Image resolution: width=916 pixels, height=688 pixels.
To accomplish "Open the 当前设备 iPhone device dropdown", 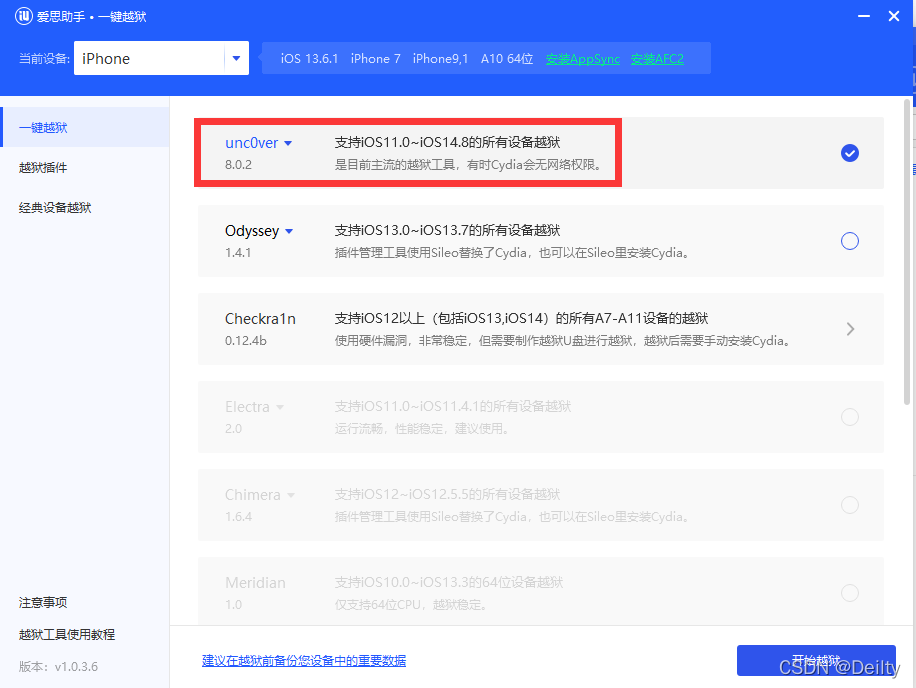I will (x=161, y=58).
